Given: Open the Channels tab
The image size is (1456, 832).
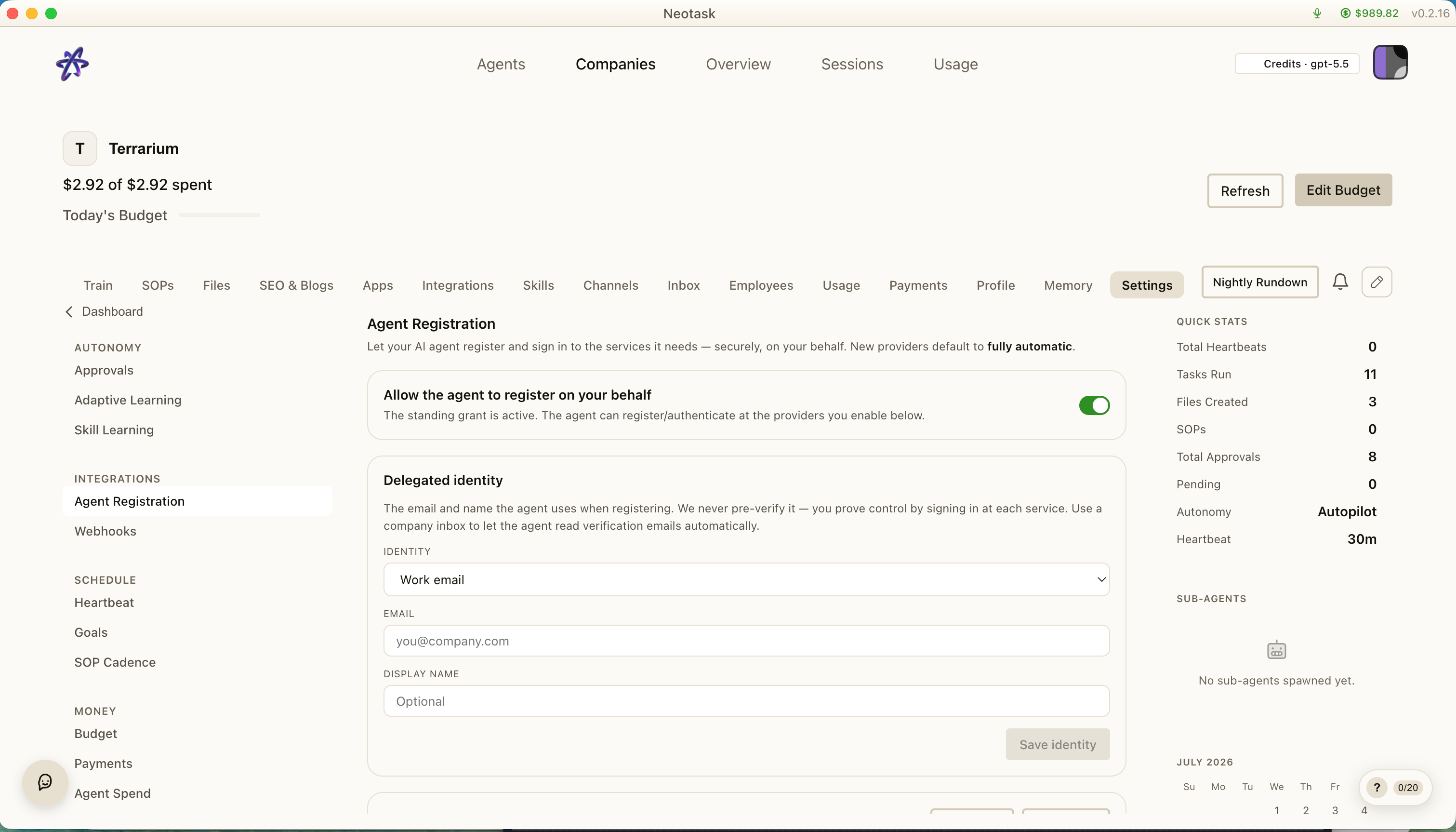Looking at the screenshot, I should (610, 285).
